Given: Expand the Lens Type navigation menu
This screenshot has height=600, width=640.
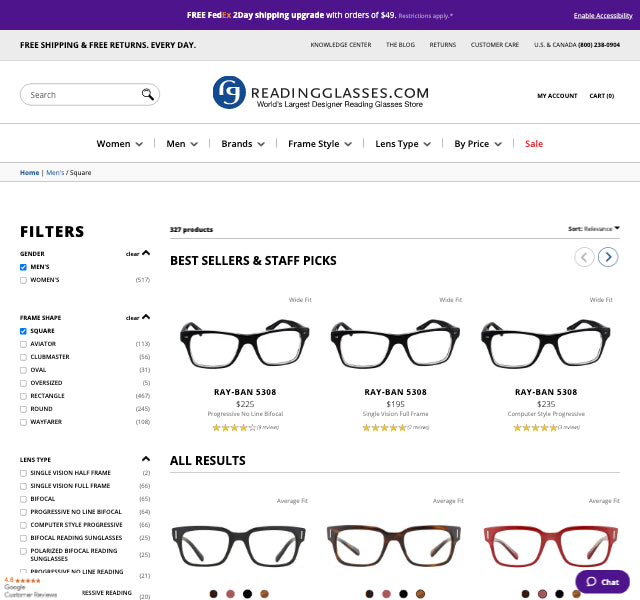Looking at the screenshot, I should [403, 144].
